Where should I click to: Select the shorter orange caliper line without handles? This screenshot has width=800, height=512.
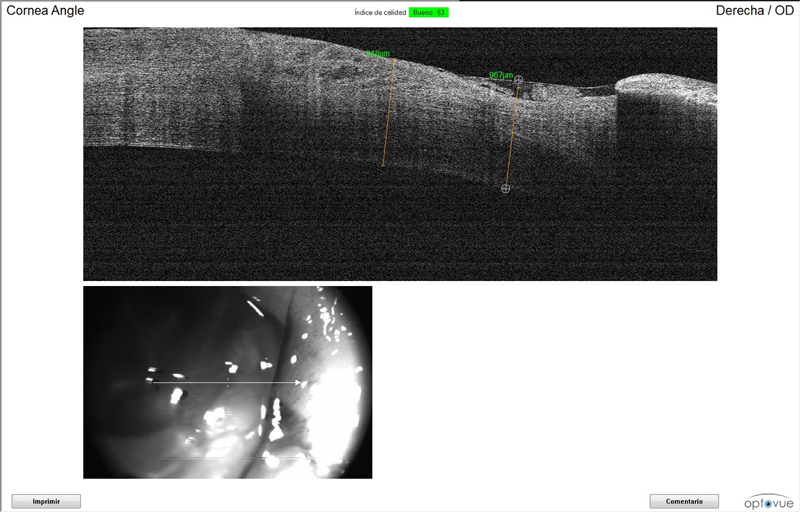click(389, 112)
